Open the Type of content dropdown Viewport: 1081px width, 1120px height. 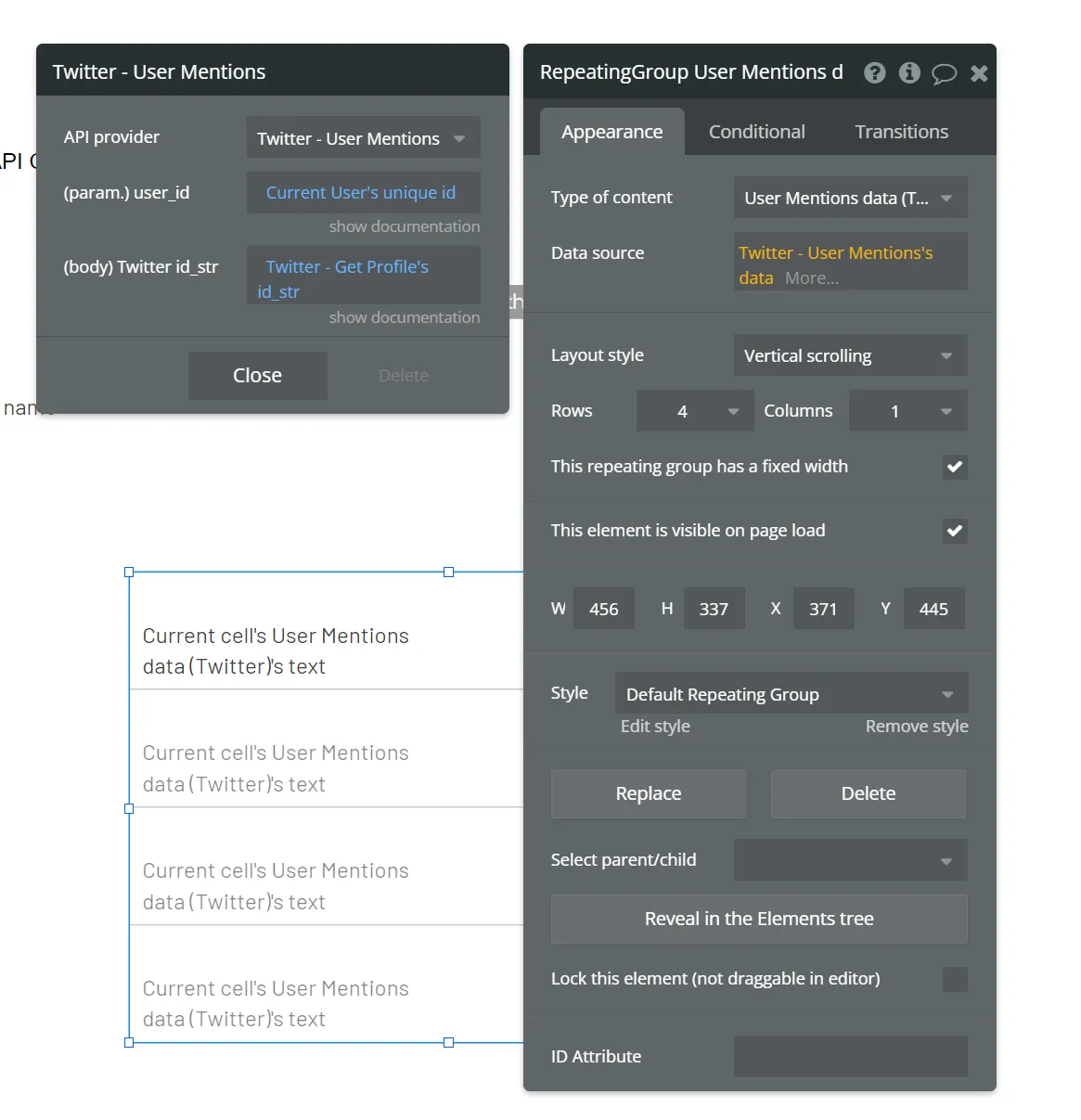tap(851, 198)
